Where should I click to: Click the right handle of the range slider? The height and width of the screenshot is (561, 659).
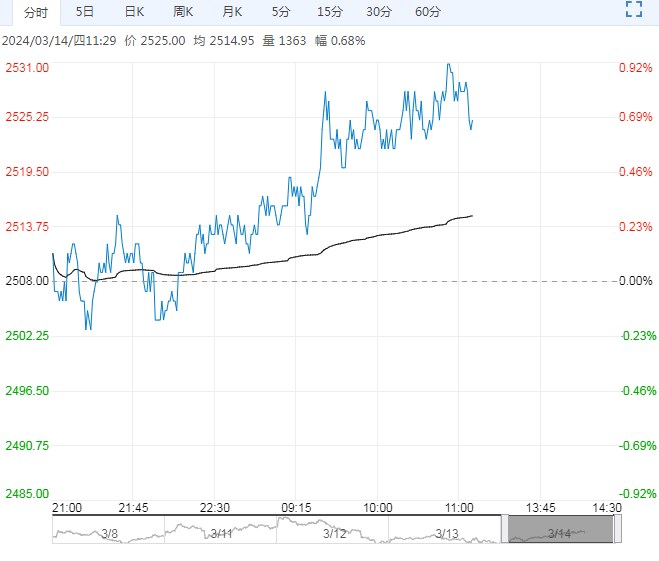tap(617, 530)
